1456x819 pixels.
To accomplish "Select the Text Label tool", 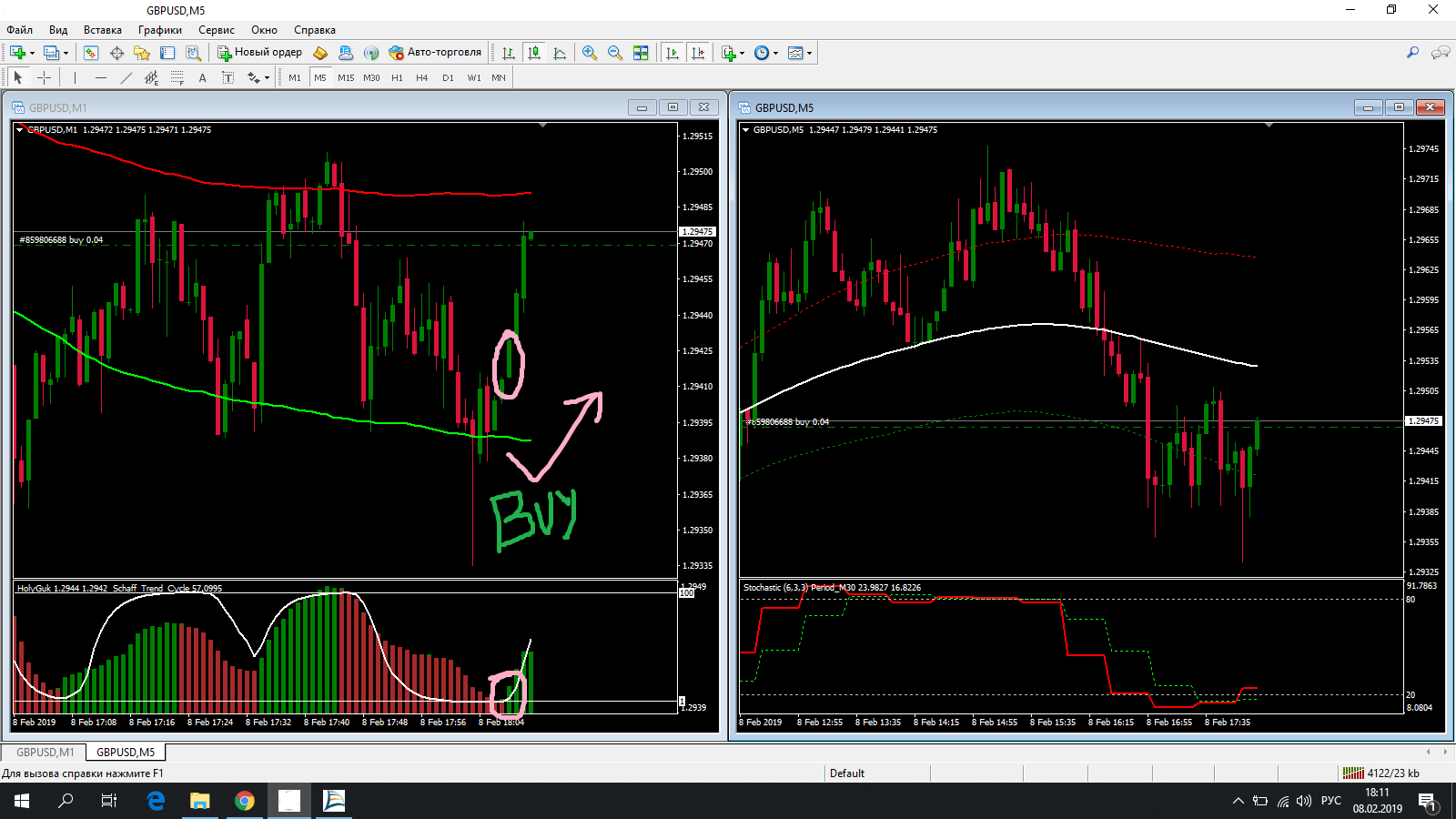I will (228, 77).
